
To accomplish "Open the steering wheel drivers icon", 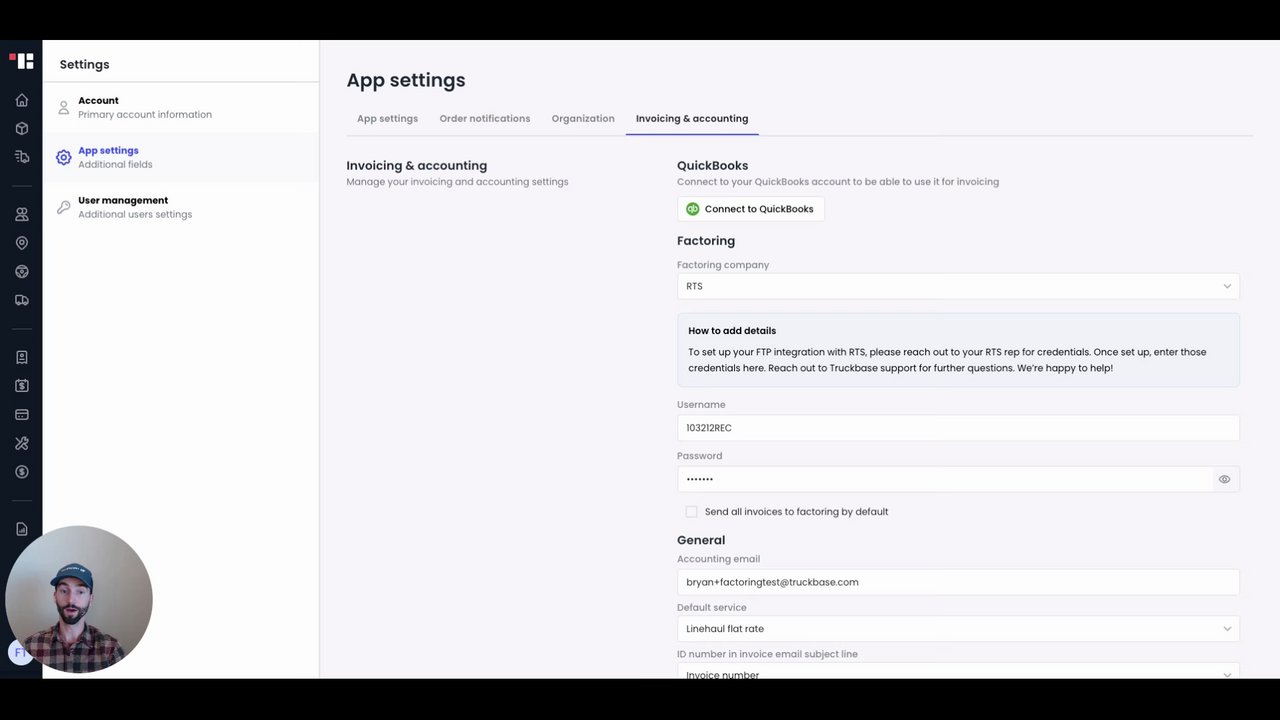I will (x=21, y=272).
